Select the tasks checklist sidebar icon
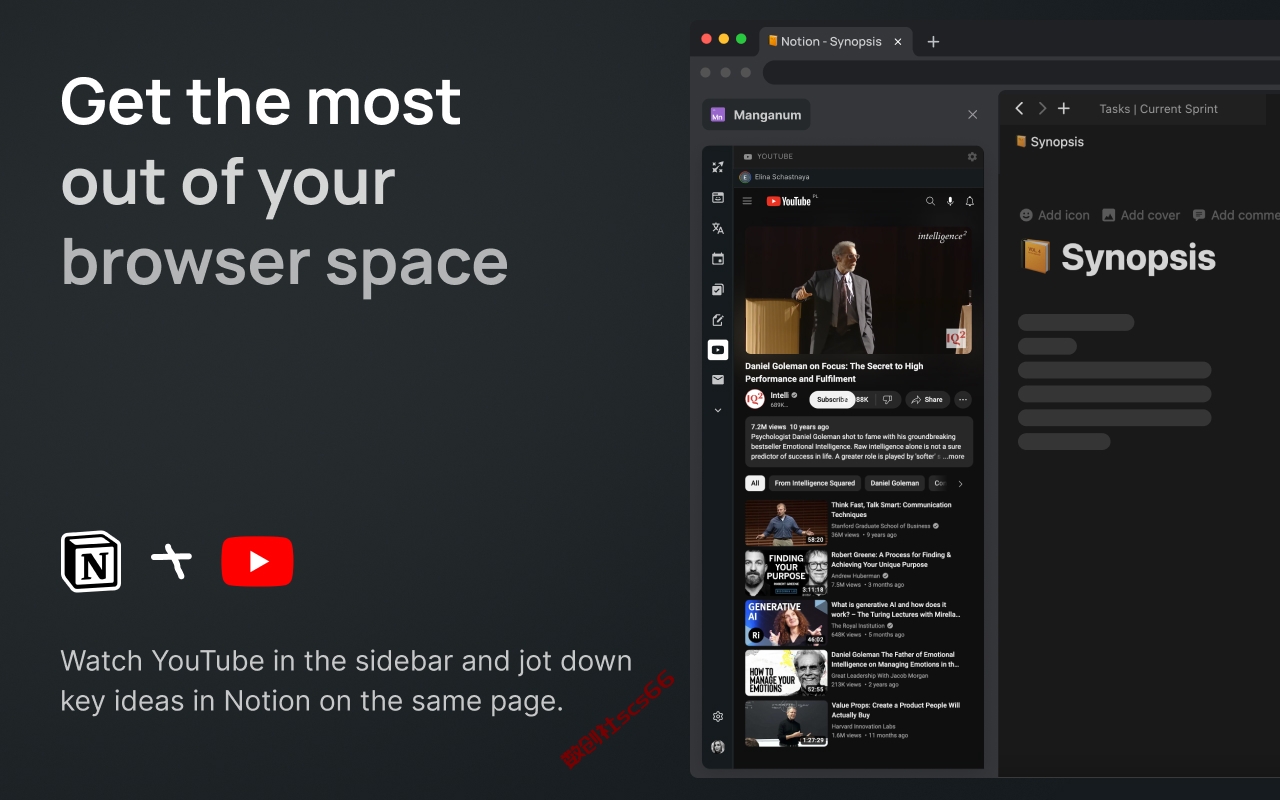The height and width of the screenshot is (800, 1280). click(x=717, y=290)
